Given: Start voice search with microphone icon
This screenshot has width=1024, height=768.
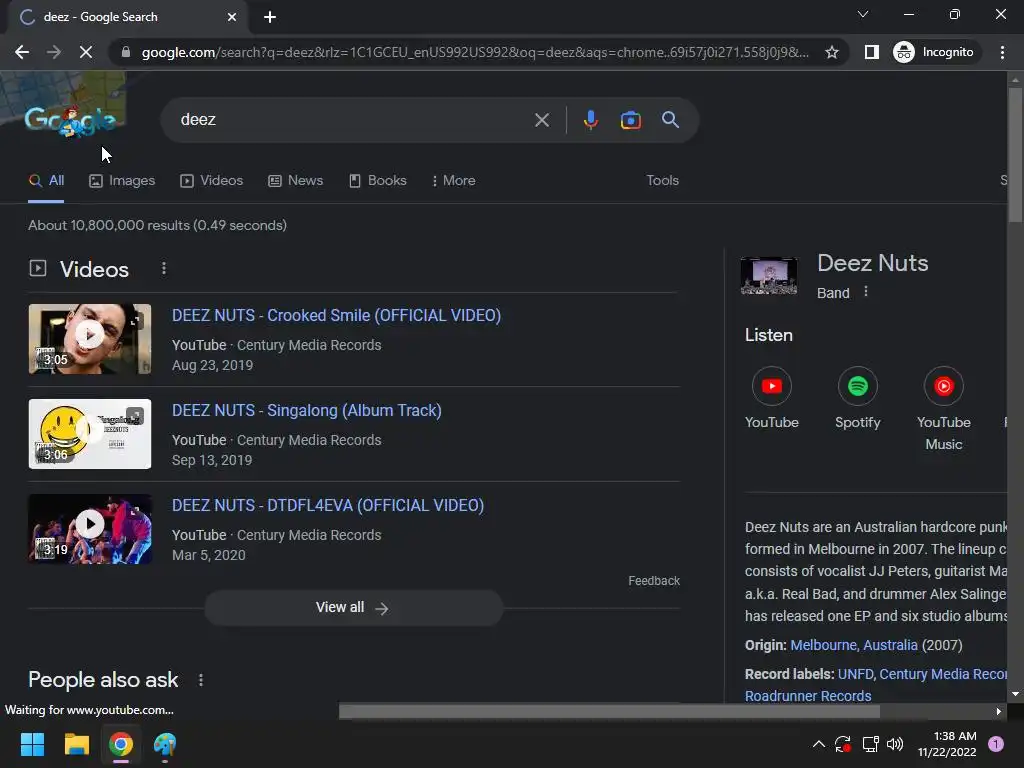Looking at the screenshot, I should pyautogui.click(x=590, y=120).
